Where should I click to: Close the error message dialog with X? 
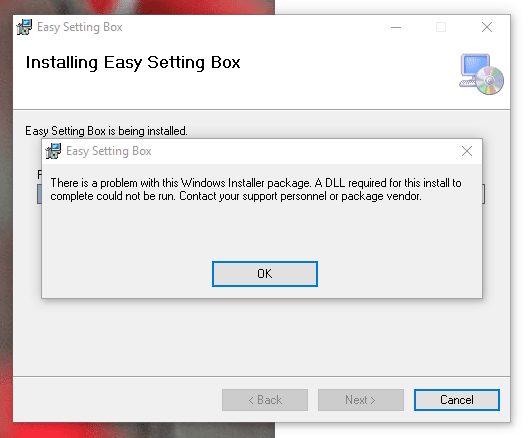tap(467, 151)
